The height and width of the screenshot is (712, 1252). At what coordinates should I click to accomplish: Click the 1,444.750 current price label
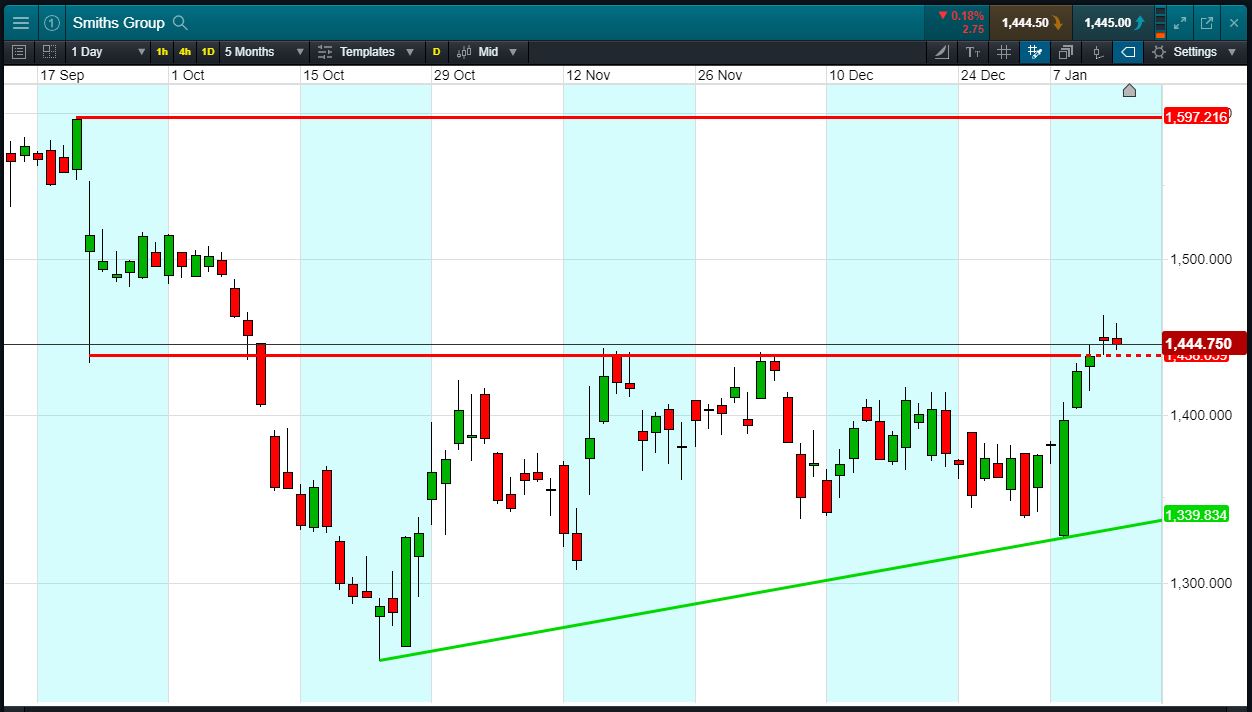(1204, 344)
